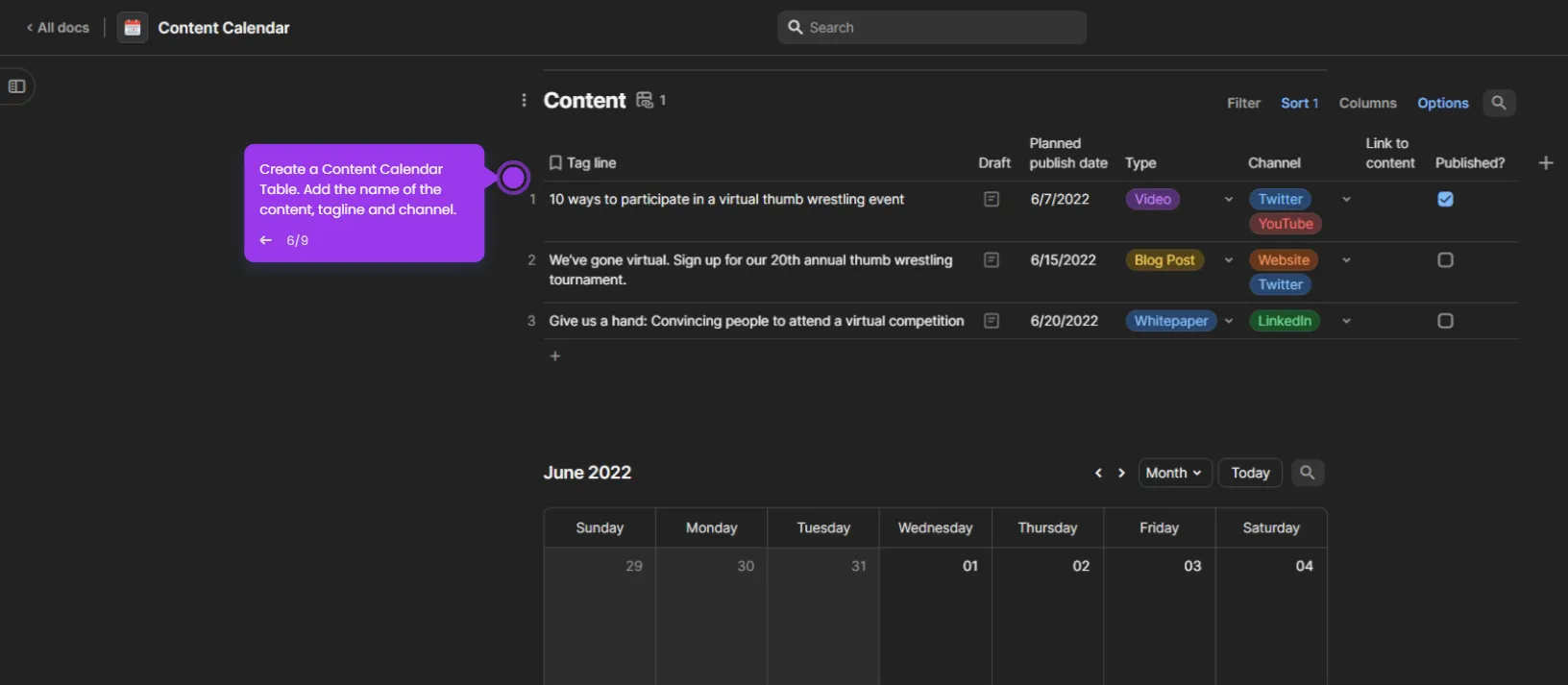
Task: Select the 6/15/2022 date cell
Action: 1063,259
